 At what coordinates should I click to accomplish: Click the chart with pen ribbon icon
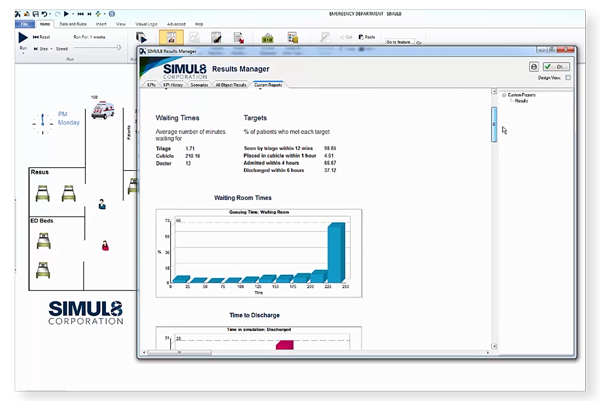tap(216, 38)
